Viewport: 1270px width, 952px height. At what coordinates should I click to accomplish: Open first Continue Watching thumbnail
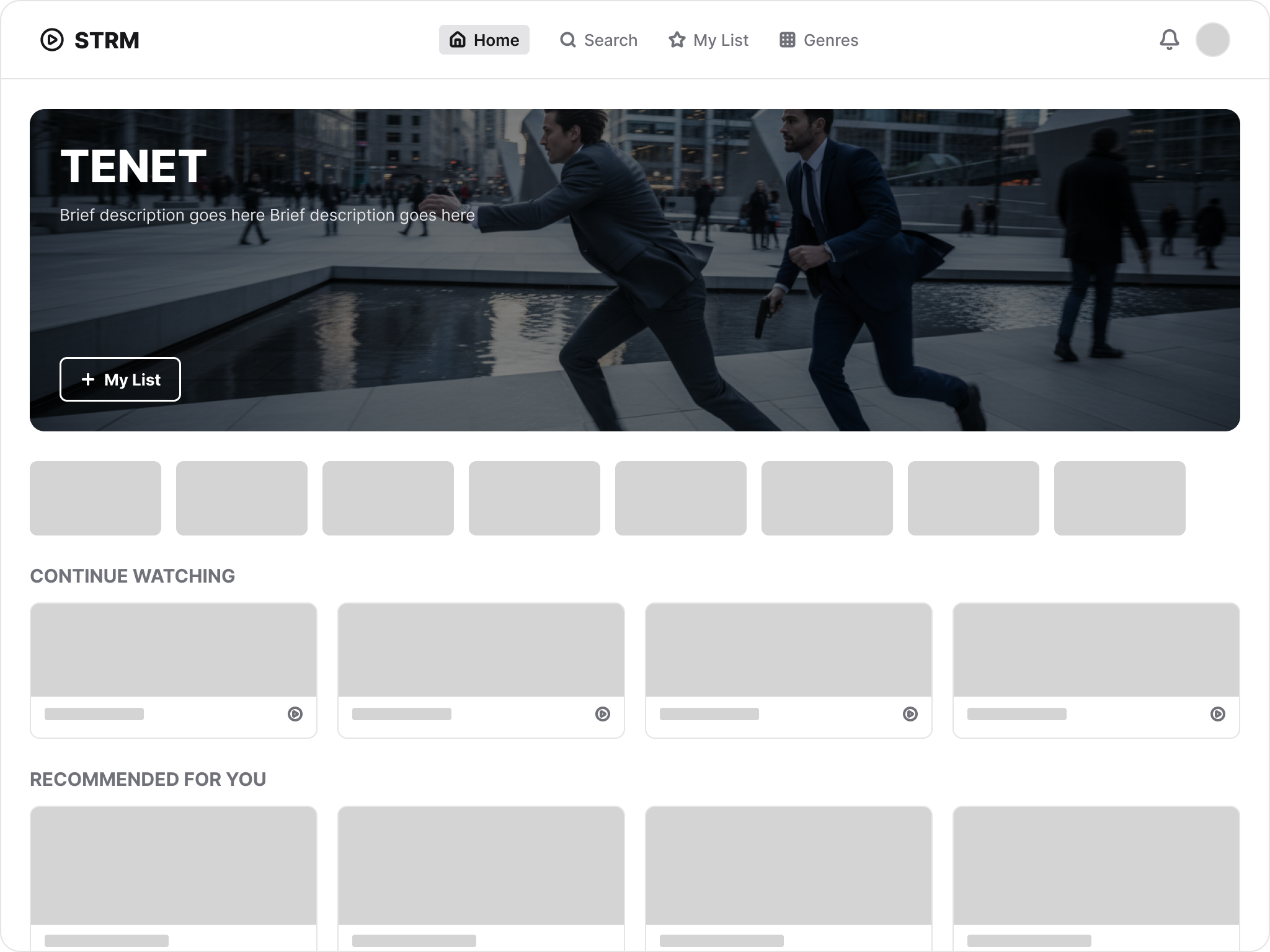[x=174, y=650]
